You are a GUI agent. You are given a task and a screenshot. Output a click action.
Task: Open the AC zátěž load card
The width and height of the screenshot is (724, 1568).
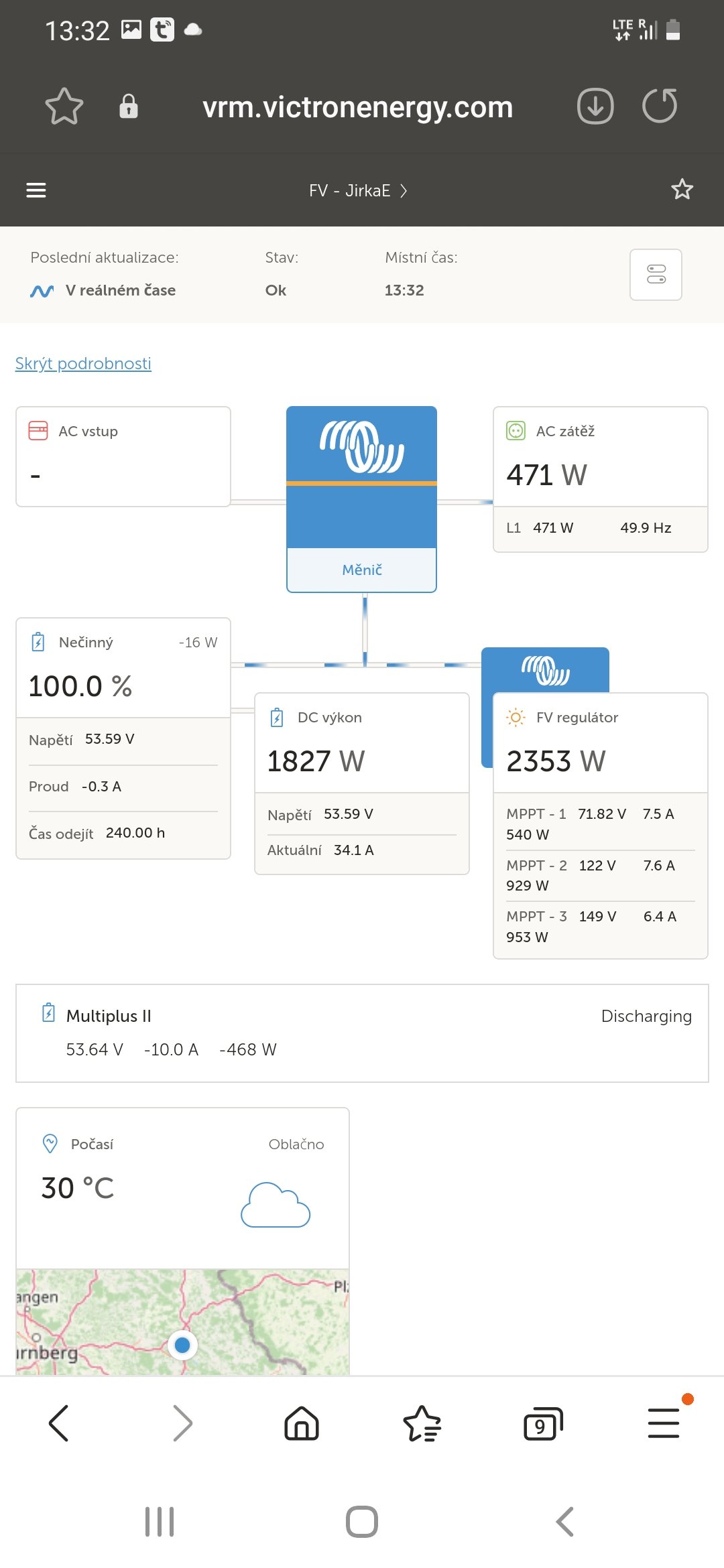tap(601, 479)
